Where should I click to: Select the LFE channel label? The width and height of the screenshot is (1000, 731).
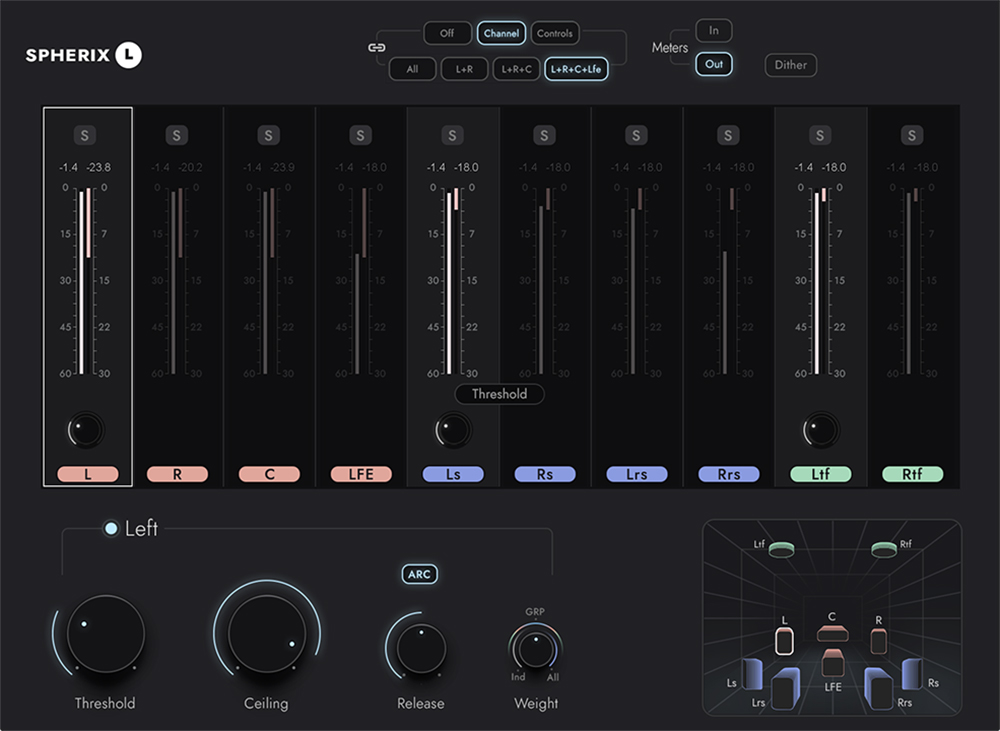pos(361,474)
